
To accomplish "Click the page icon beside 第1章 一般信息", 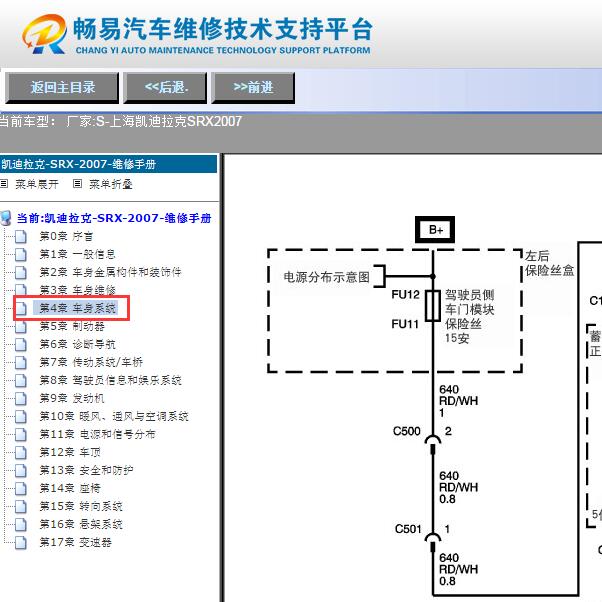I will coord(21,255).
